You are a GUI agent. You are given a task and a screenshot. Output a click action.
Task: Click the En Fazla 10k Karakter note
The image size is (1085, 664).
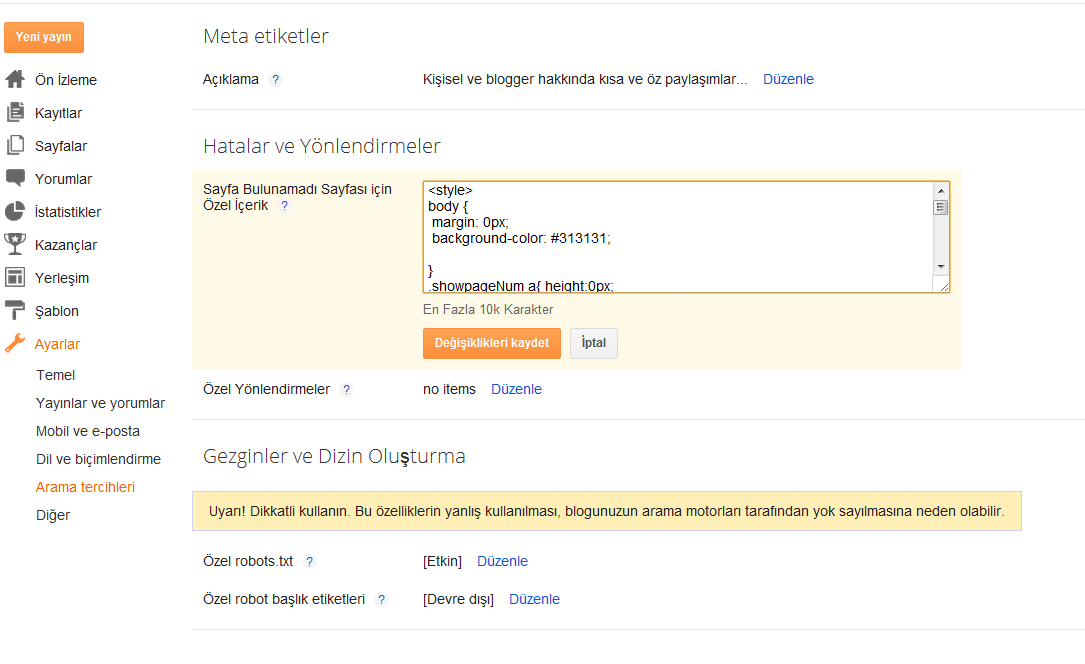click(x=488, y=310)
